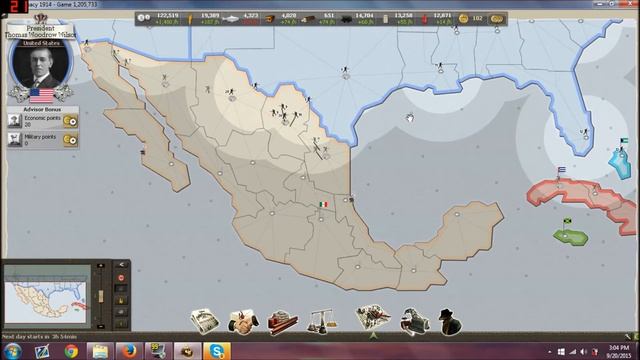Click the Bahamas flag marker
Screen dimensions: 640x360
624,141
